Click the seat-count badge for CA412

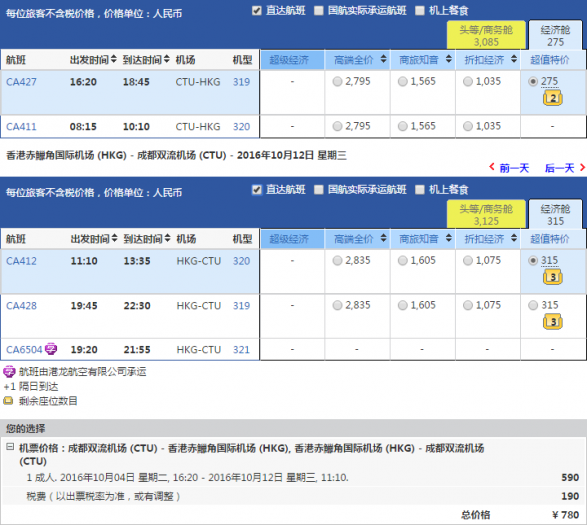(553, 277)
